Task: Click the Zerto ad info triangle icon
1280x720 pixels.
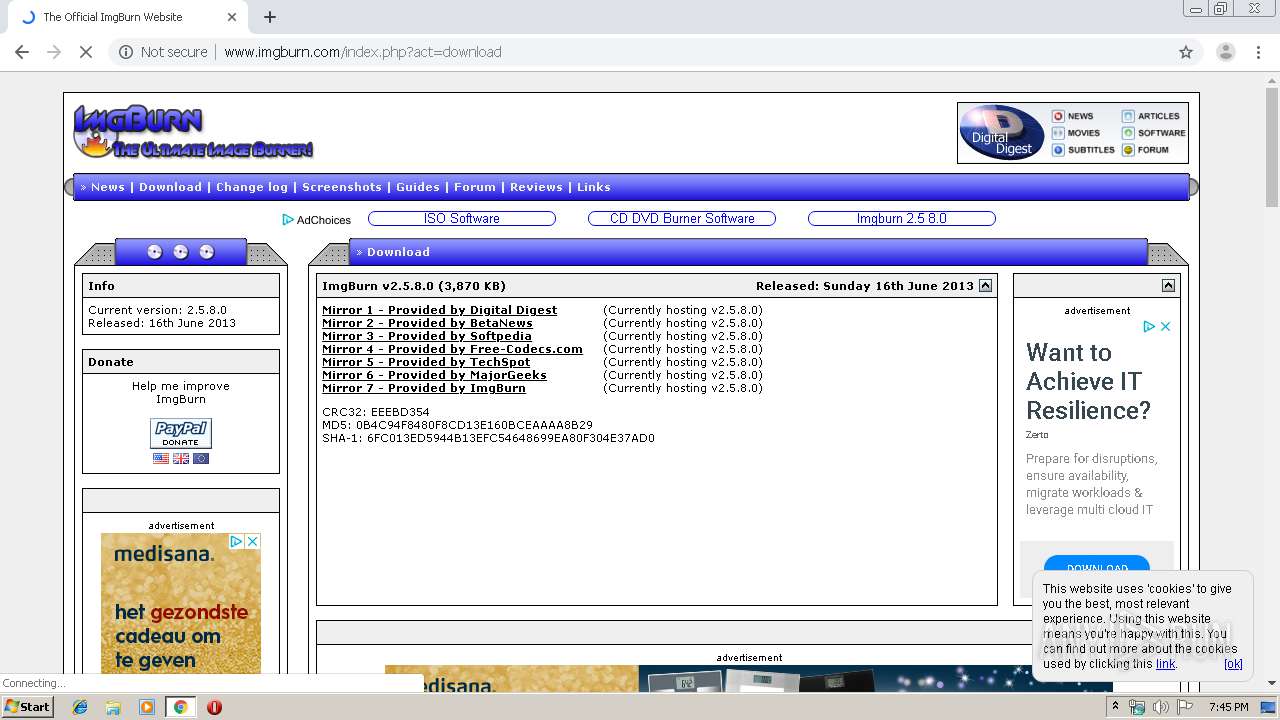Action: (x=1149, y=326)
